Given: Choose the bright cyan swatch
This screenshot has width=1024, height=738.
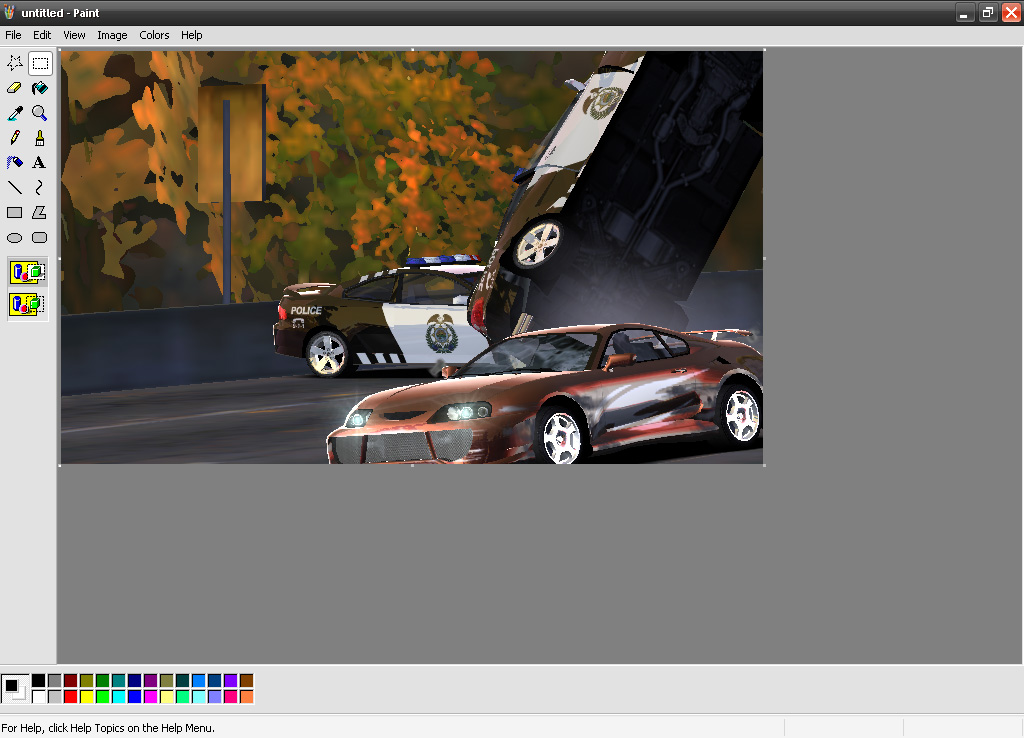Looking at the screenshot, I should (x=118, y=697).
